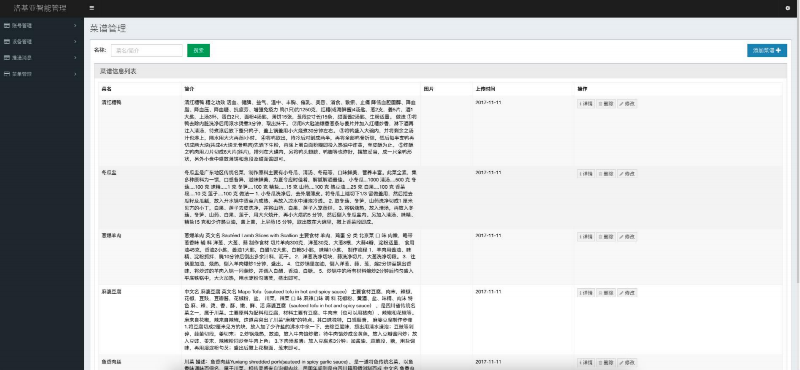
Task: View details of the 冬瓜盅 row
Action: click(586, 174)
